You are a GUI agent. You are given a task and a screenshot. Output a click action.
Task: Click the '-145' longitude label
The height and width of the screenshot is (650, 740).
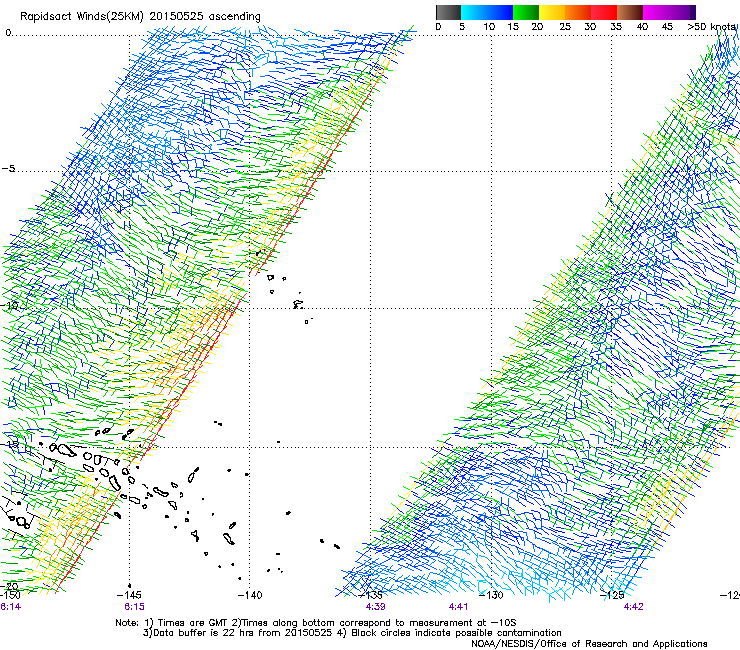click(x=129, y=595)
